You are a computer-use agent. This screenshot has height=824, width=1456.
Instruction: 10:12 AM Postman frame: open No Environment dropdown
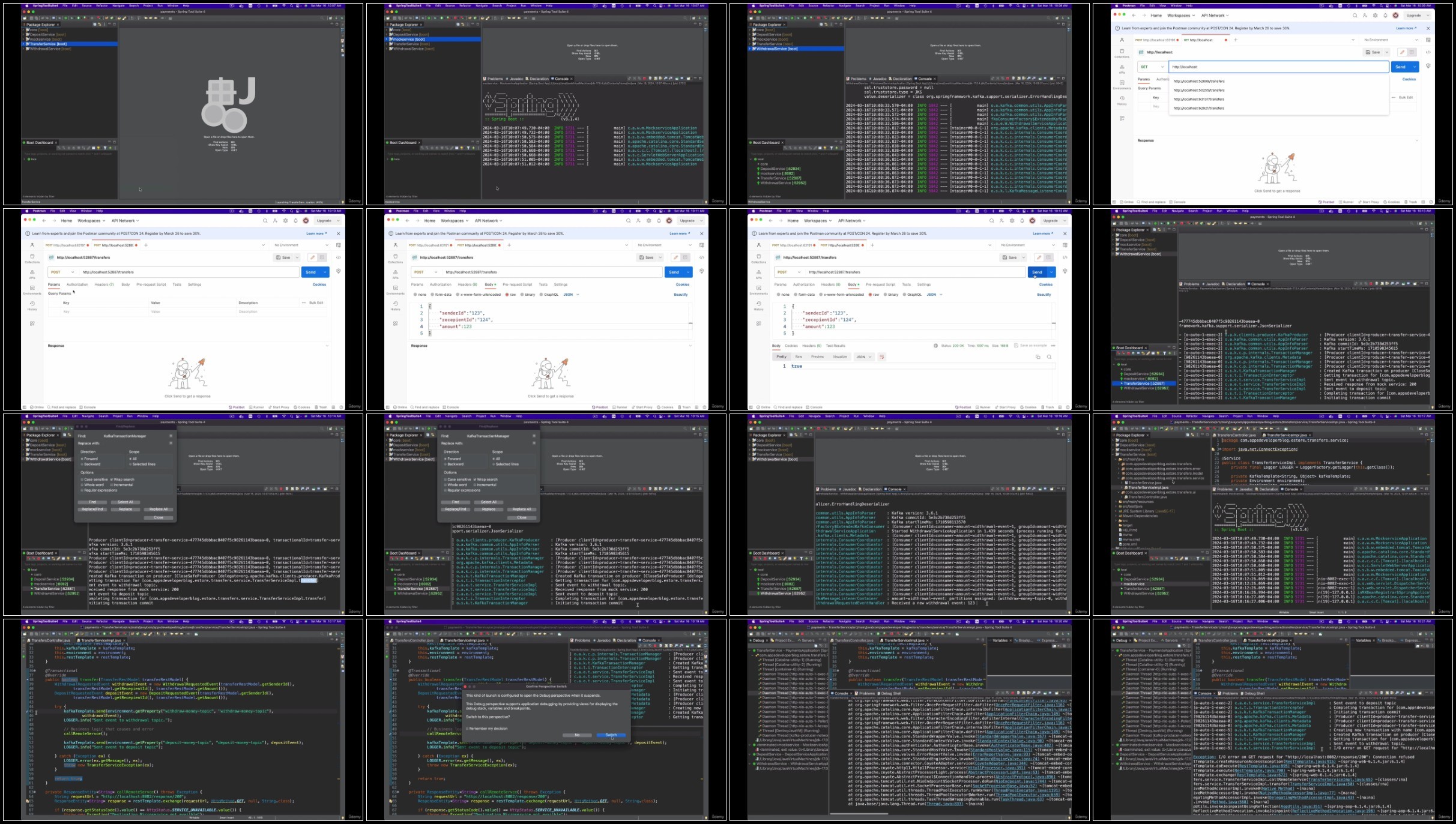1027,245
